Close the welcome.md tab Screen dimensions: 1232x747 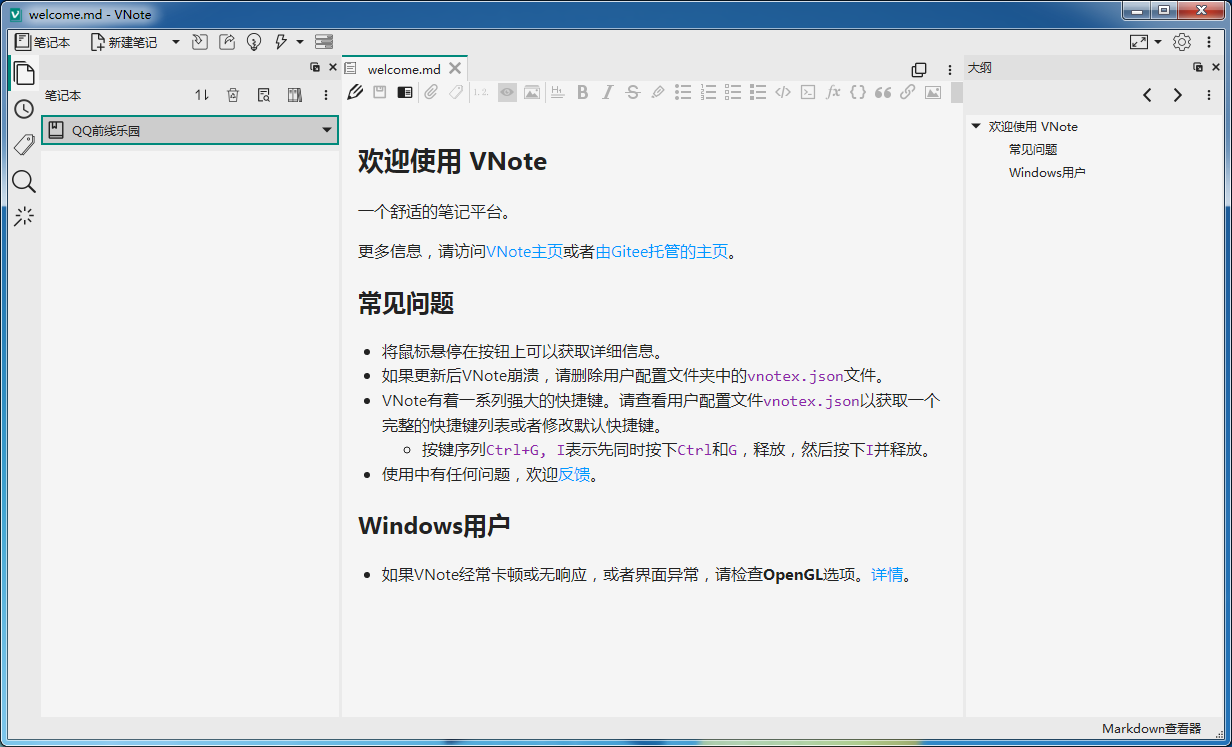pyautogui.click(x=455, y=69)
